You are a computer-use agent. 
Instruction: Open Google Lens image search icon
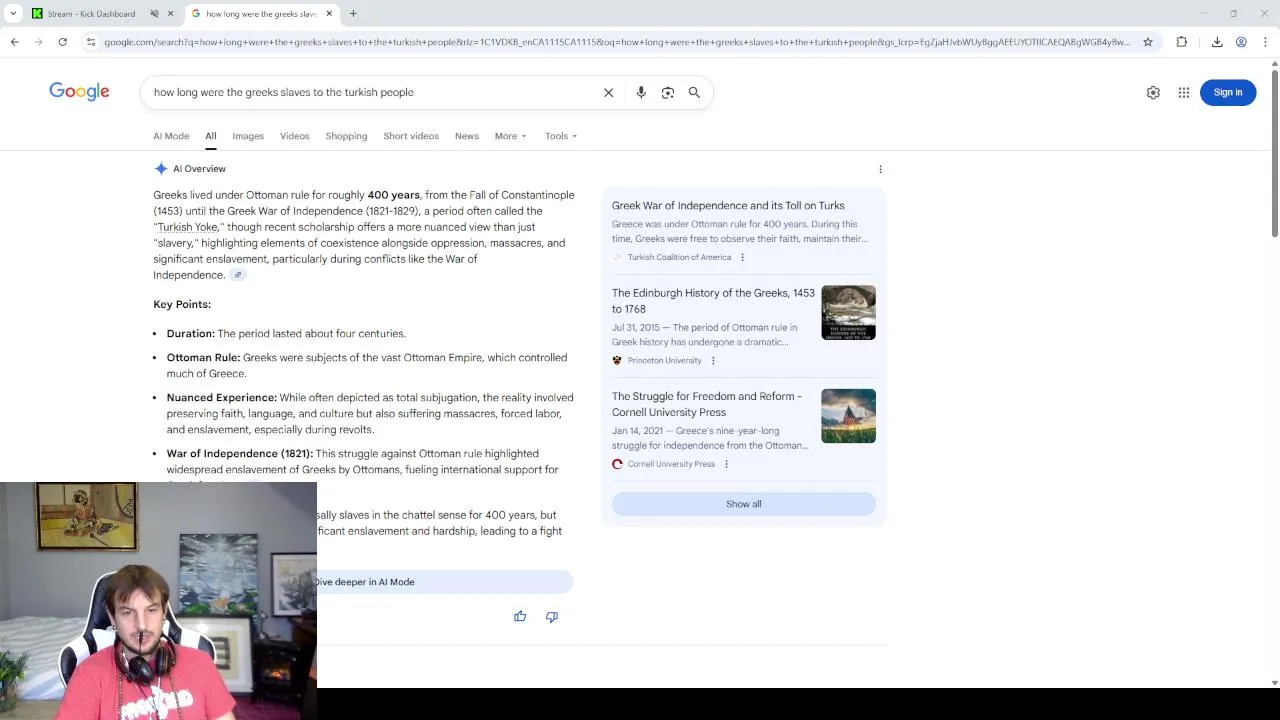(x=668, y=92)
